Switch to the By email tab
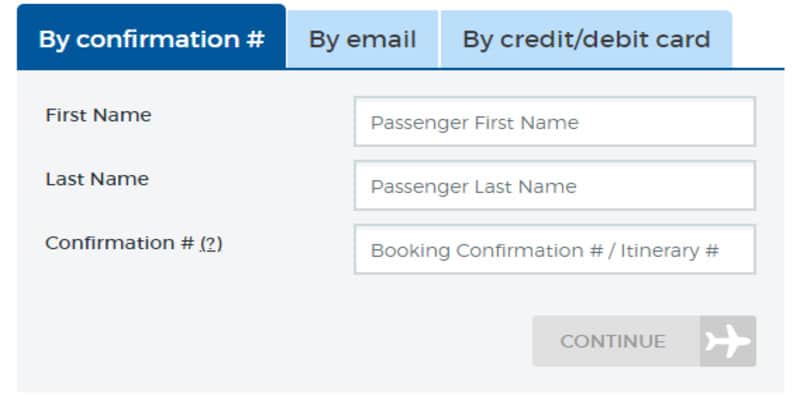 point(362,39)
